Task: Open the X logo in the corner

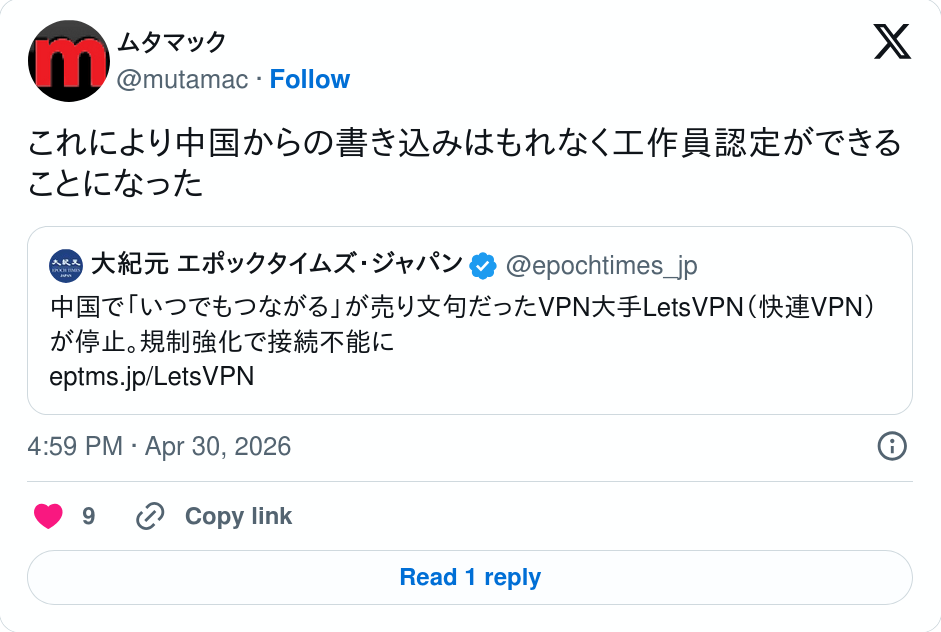Action: coord(892,43)
